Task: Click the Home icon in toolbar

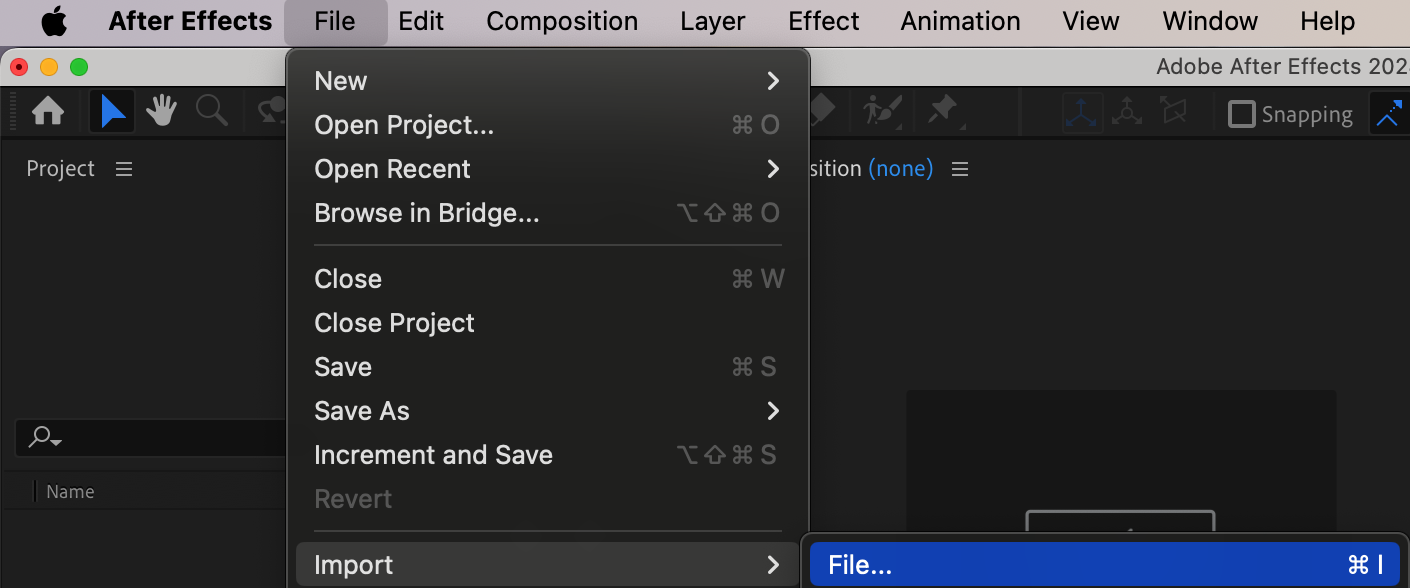Action: (x=48, y=111)
